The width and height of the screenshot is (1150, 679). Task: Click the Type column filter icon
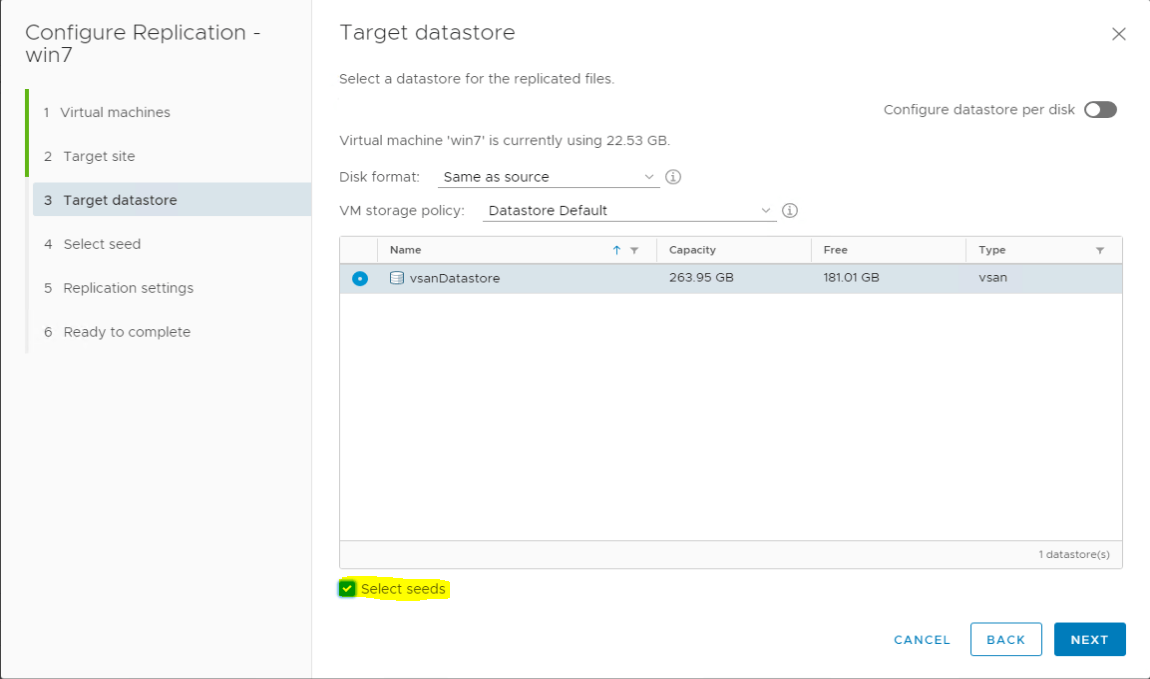(1100, 251)
